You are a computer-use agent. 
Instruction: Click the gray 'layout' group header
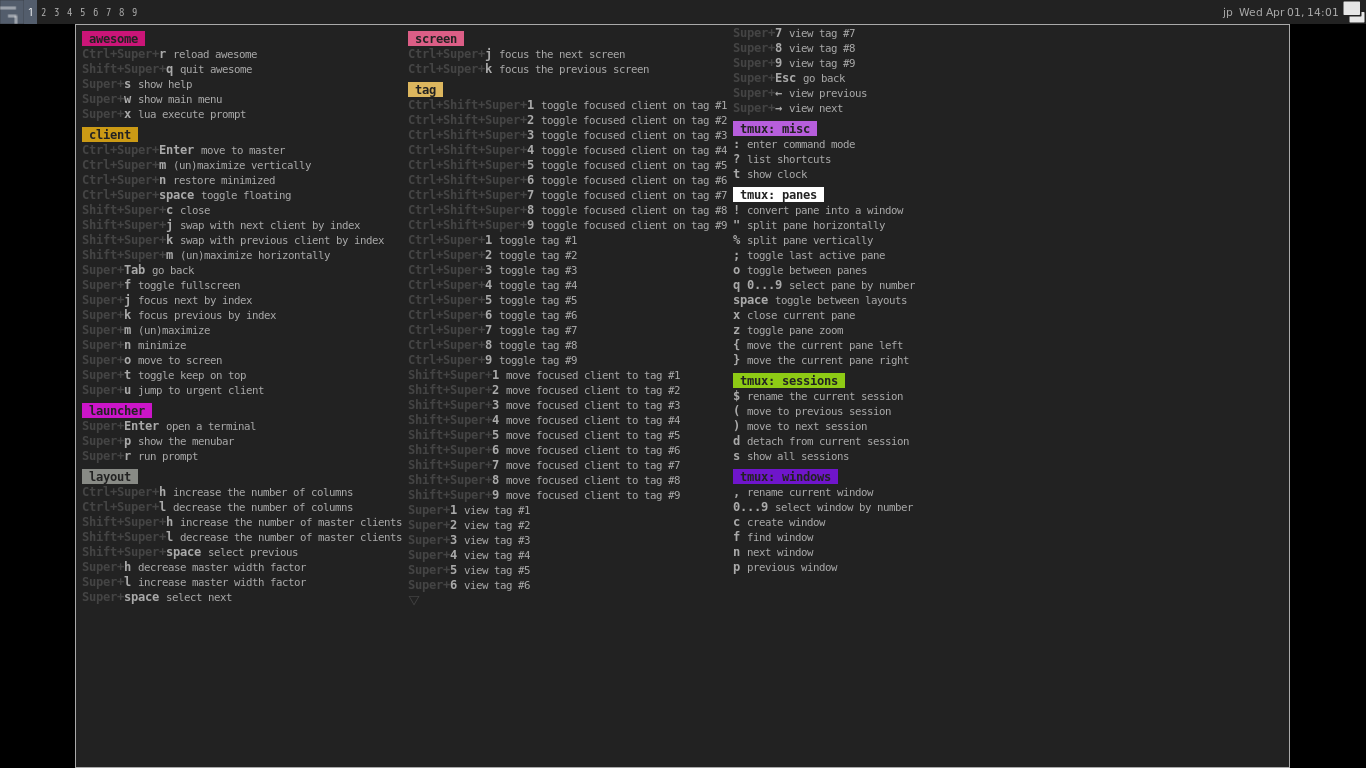click(x=110, y=477)
